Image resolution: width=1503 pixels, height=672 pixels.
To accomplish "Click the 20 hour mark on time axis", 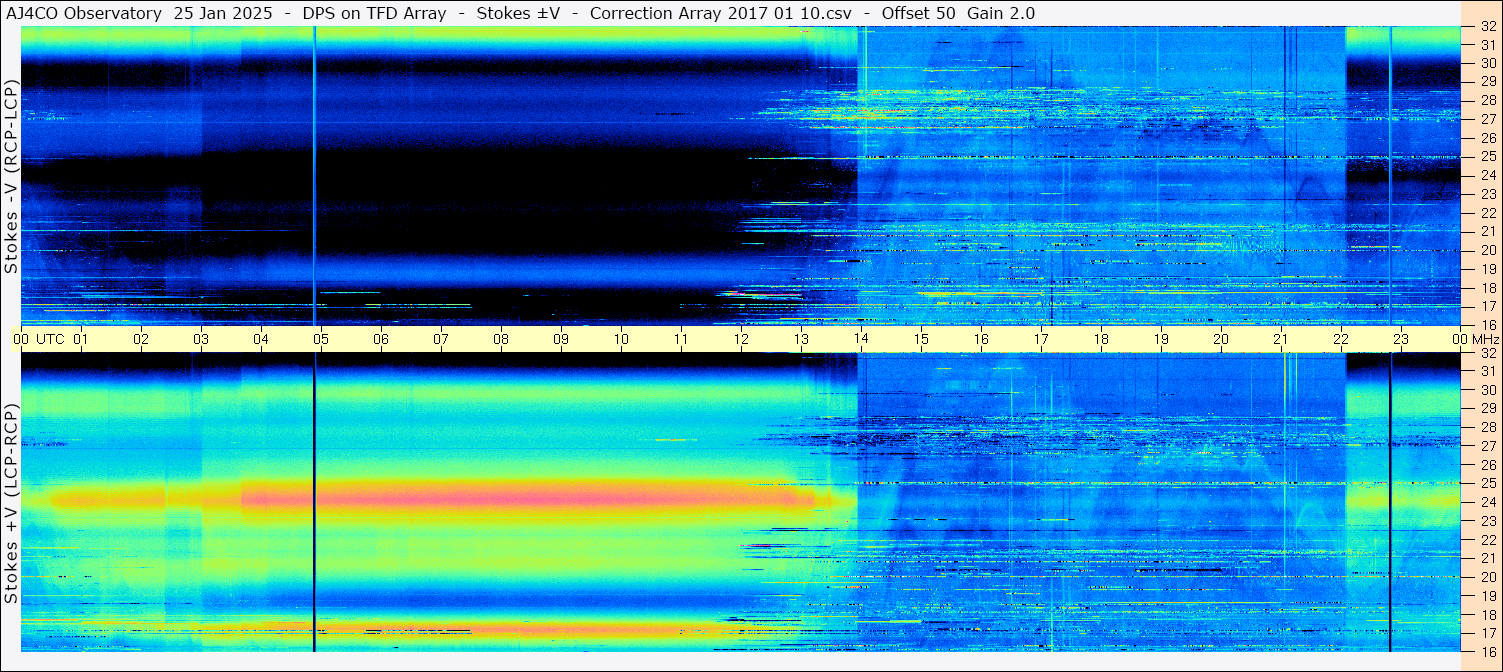I will [x=1221, y=339].
